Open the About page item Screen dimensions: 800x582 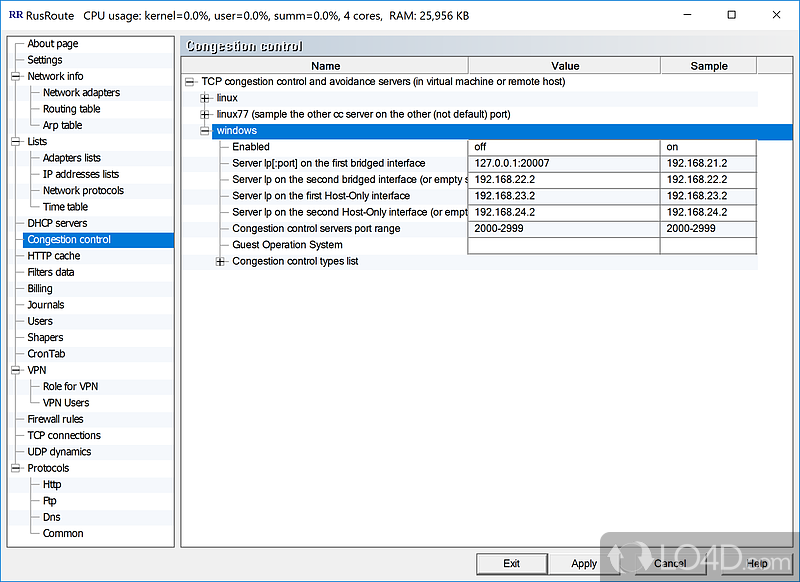(52, 44)
